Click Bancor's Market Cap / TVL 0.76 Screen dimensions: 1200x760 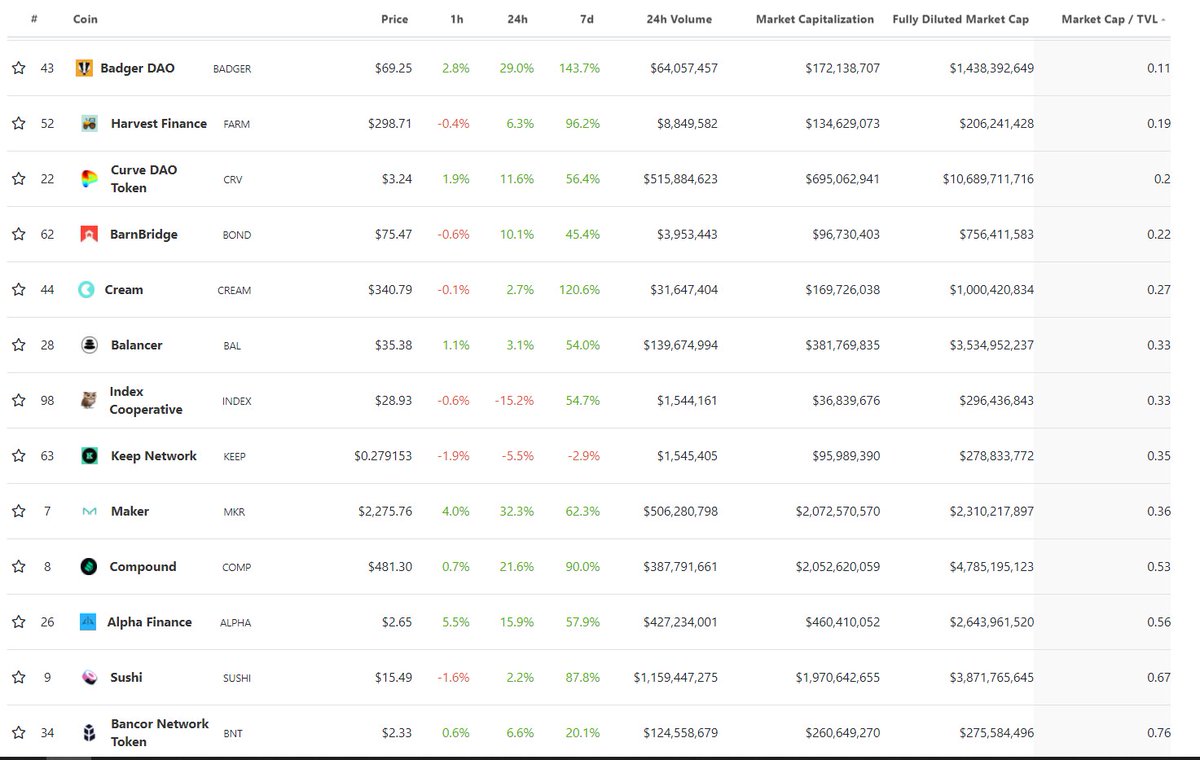(x=1159, y=733)
